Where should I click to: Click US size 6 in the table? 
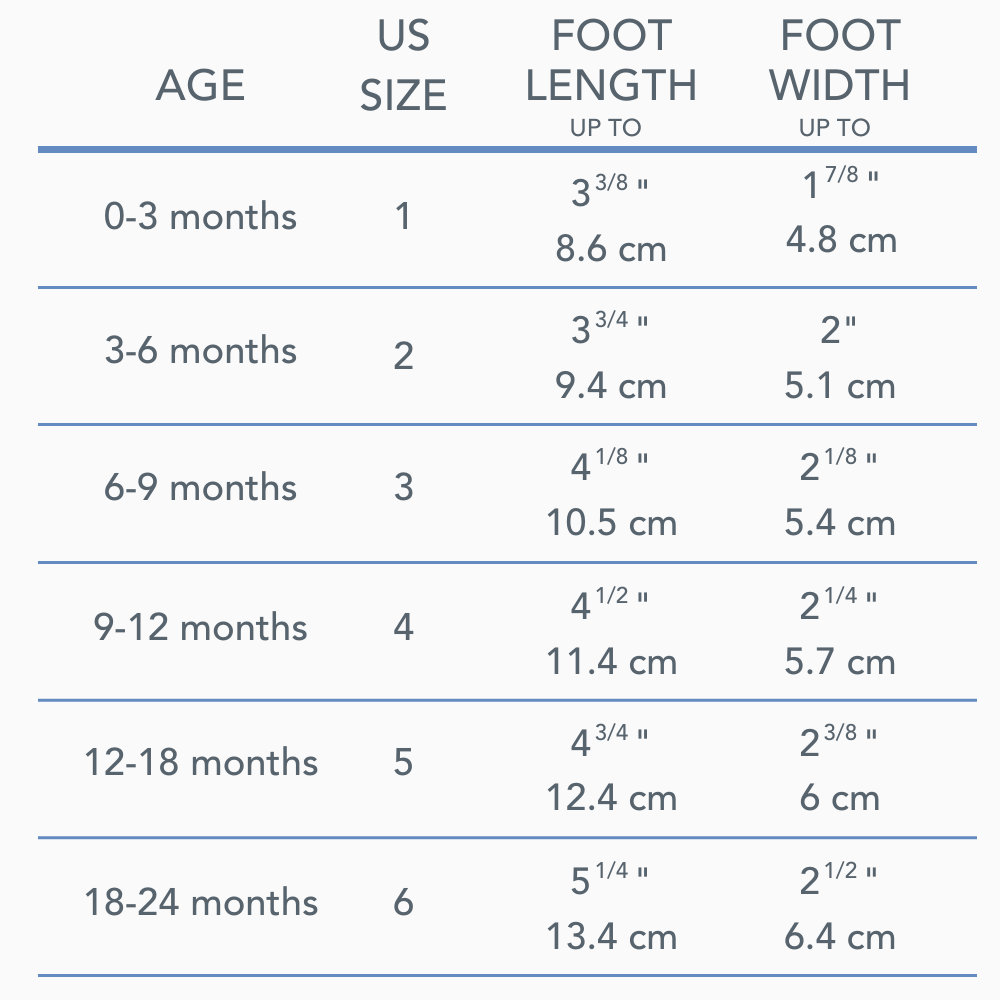tap(403, 902)
